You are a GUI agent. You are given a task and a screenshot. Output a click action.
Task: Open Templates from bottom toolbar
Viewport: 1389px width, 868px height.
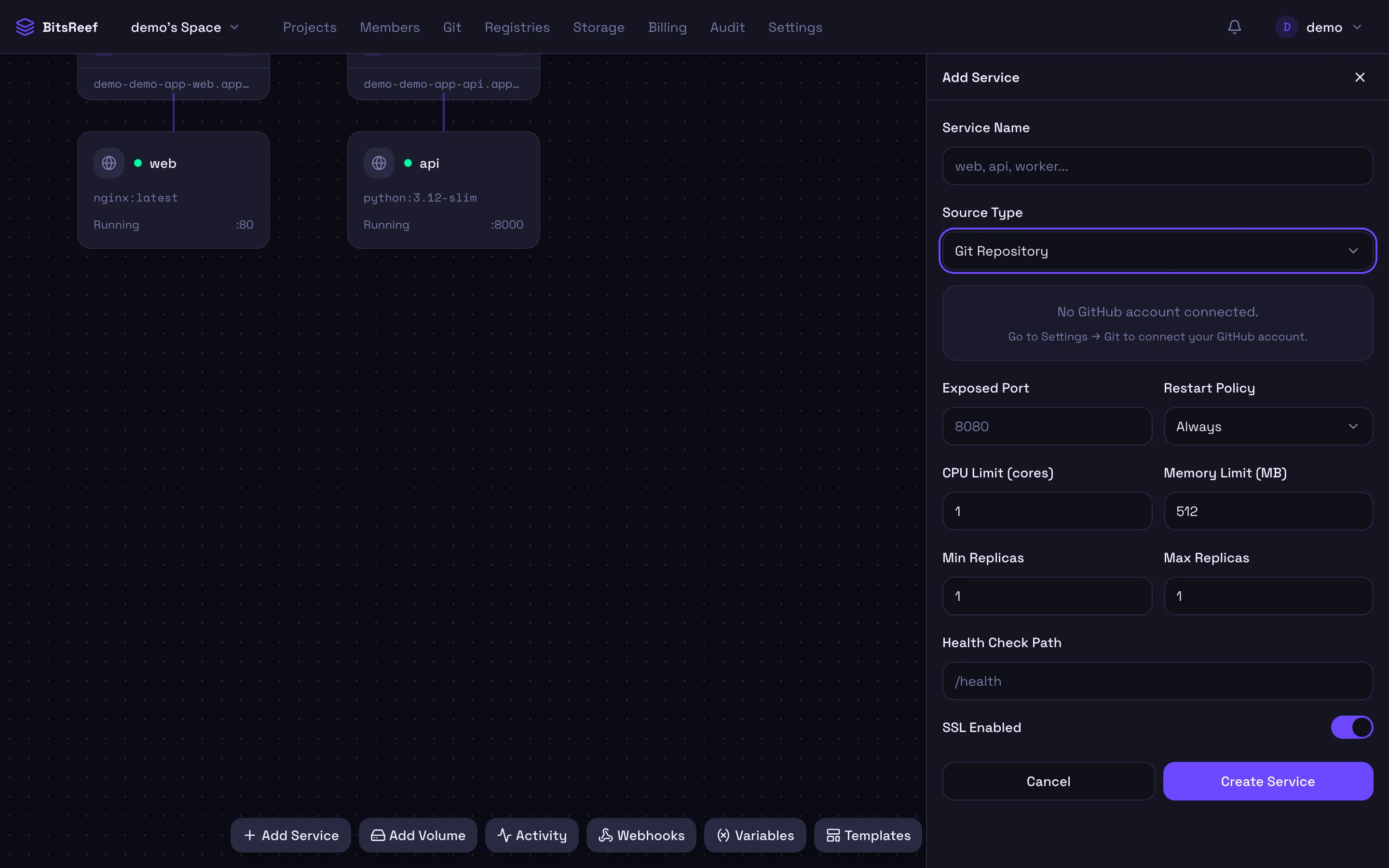(868, 835)
